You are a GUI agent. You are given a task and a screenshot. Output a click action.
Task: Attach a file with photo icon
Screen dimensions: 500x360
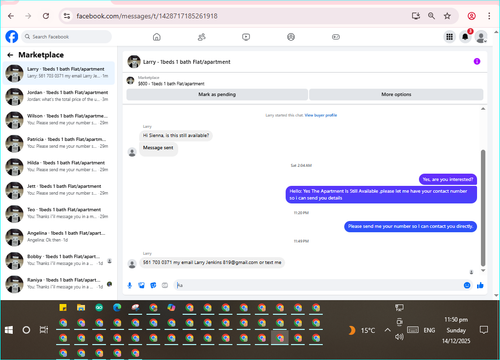coord(142,285)
